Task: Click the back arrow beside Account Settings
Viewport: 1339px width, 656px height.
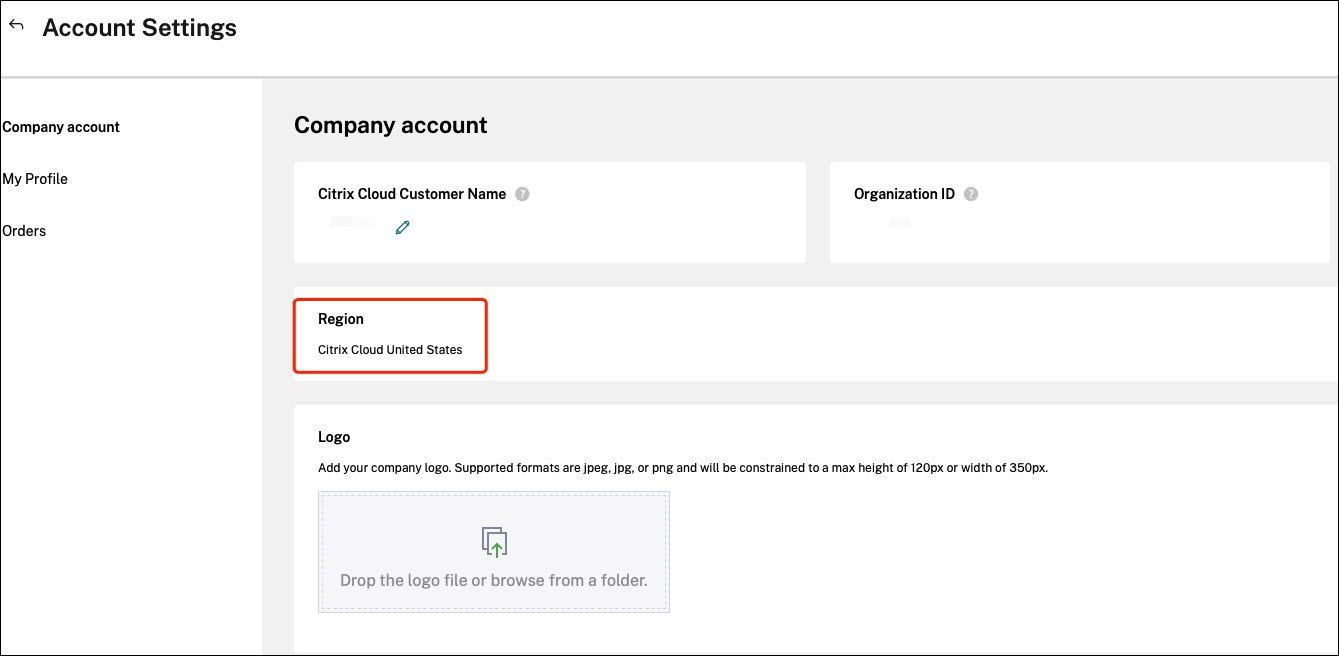Action: point(16,25)
